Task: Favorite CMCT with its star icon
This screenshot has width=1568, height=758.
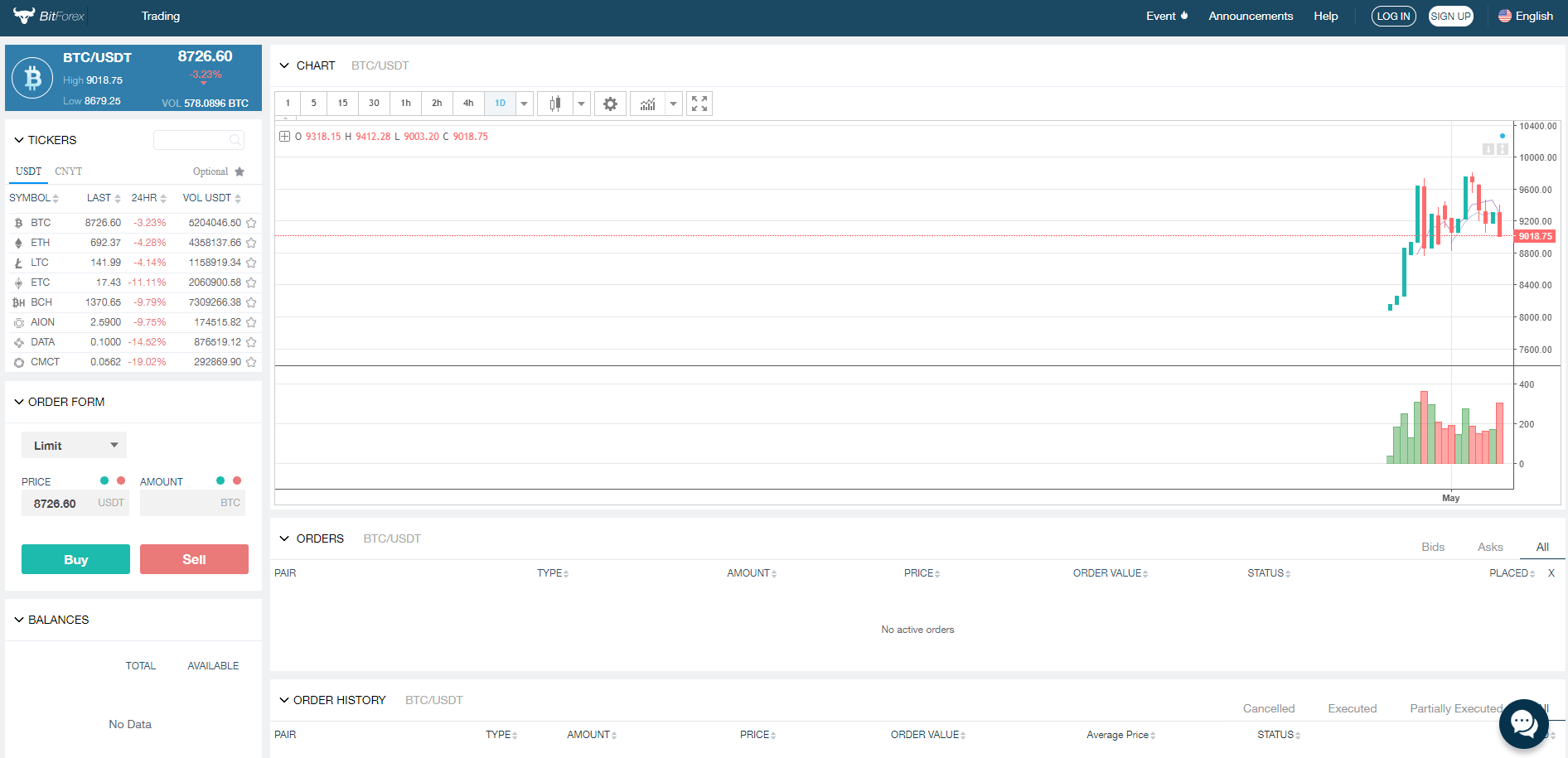Action: (x=251, y=362)
